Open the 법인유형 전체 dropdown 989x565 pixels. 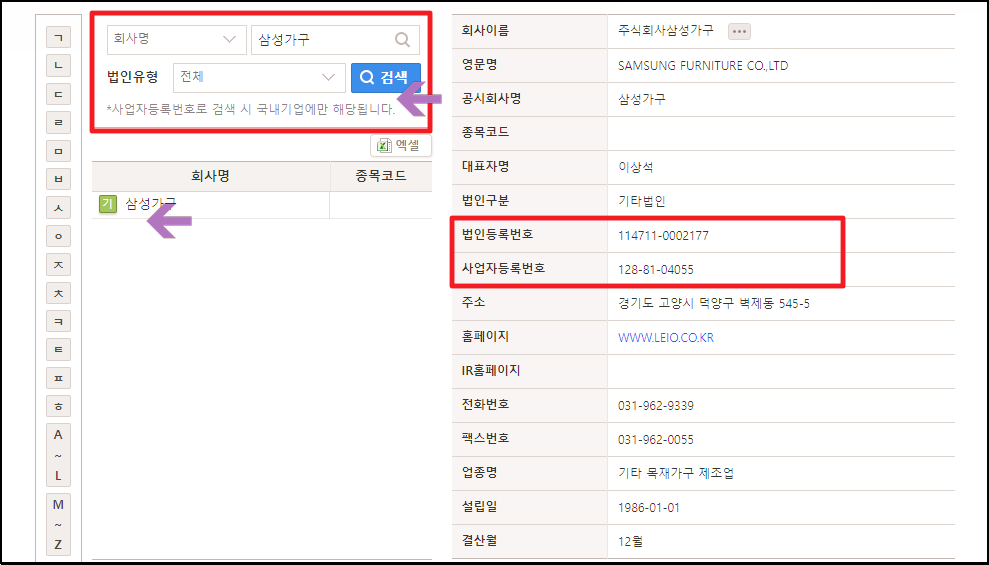point(259,78)
